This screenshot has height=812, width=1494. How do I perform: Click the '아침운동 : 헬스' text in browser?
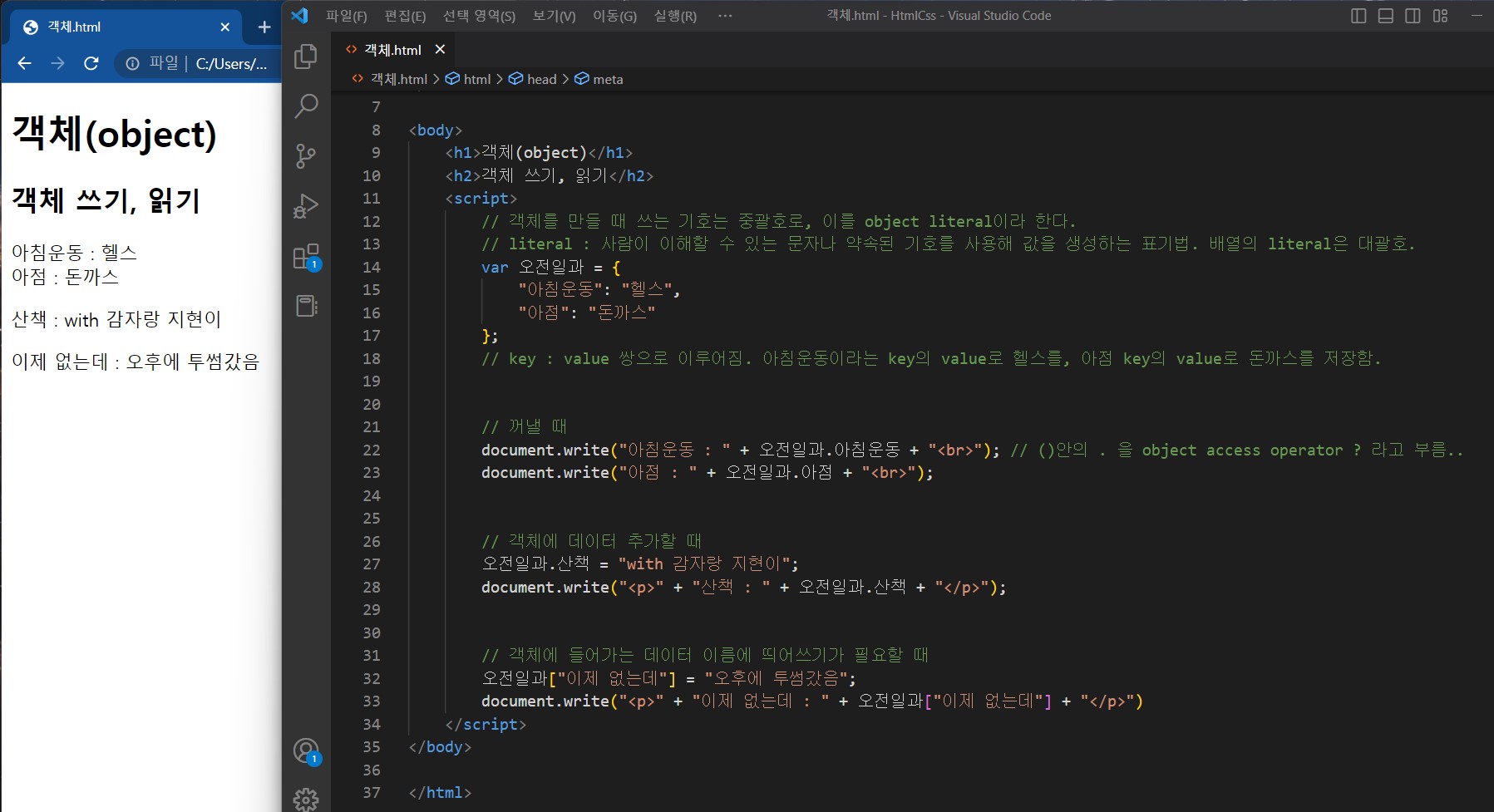point(74,253)
